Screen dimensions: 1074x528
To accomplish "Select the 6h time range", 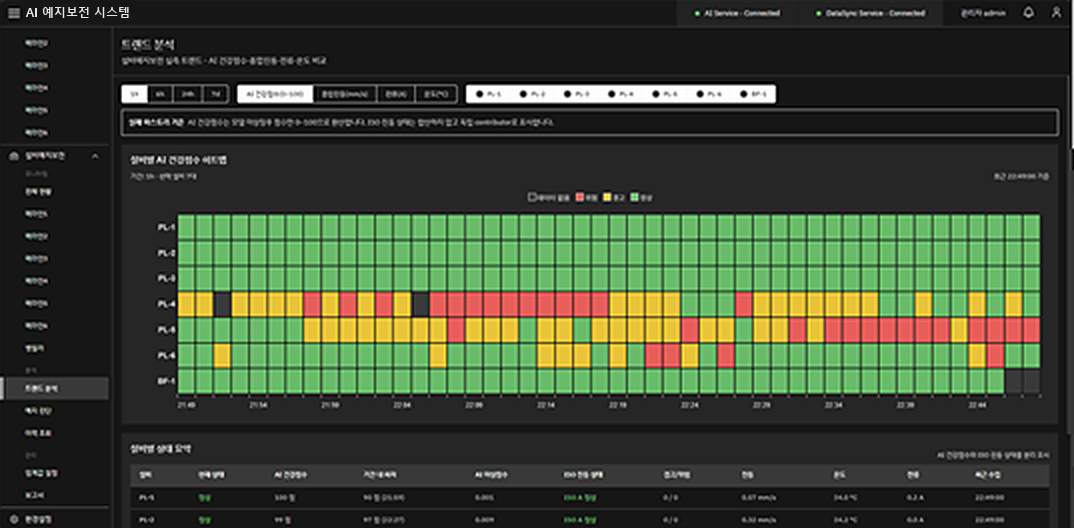I will click(160, 94).
